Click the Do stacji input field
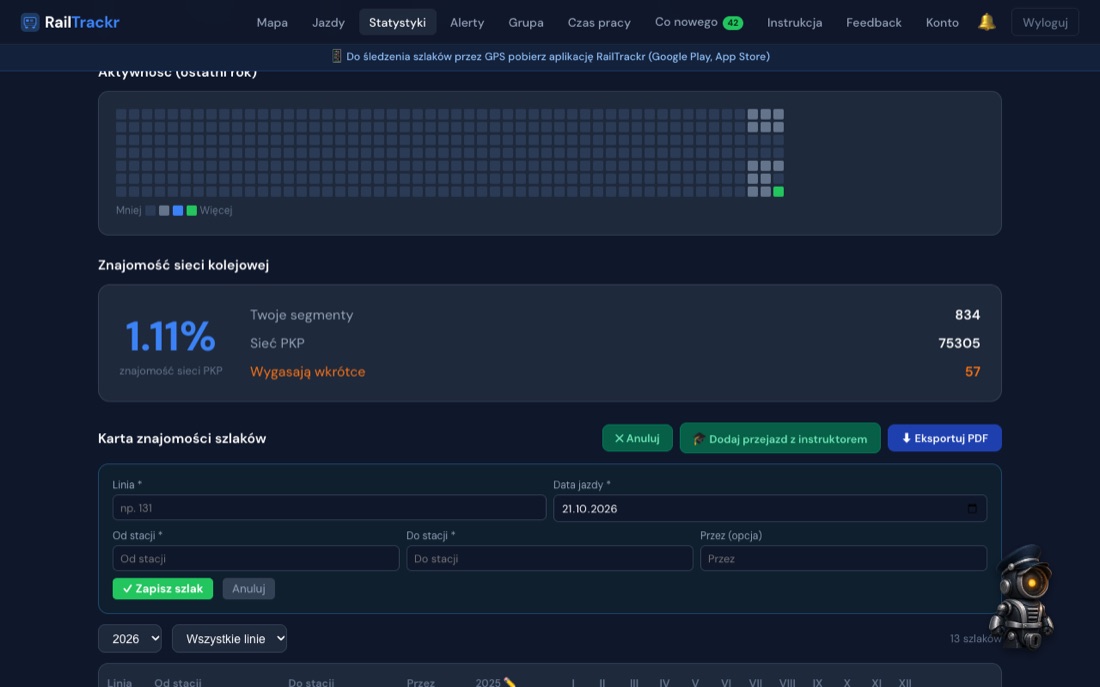Viewport: 1100px width, 687px height. tap(549, 559)
